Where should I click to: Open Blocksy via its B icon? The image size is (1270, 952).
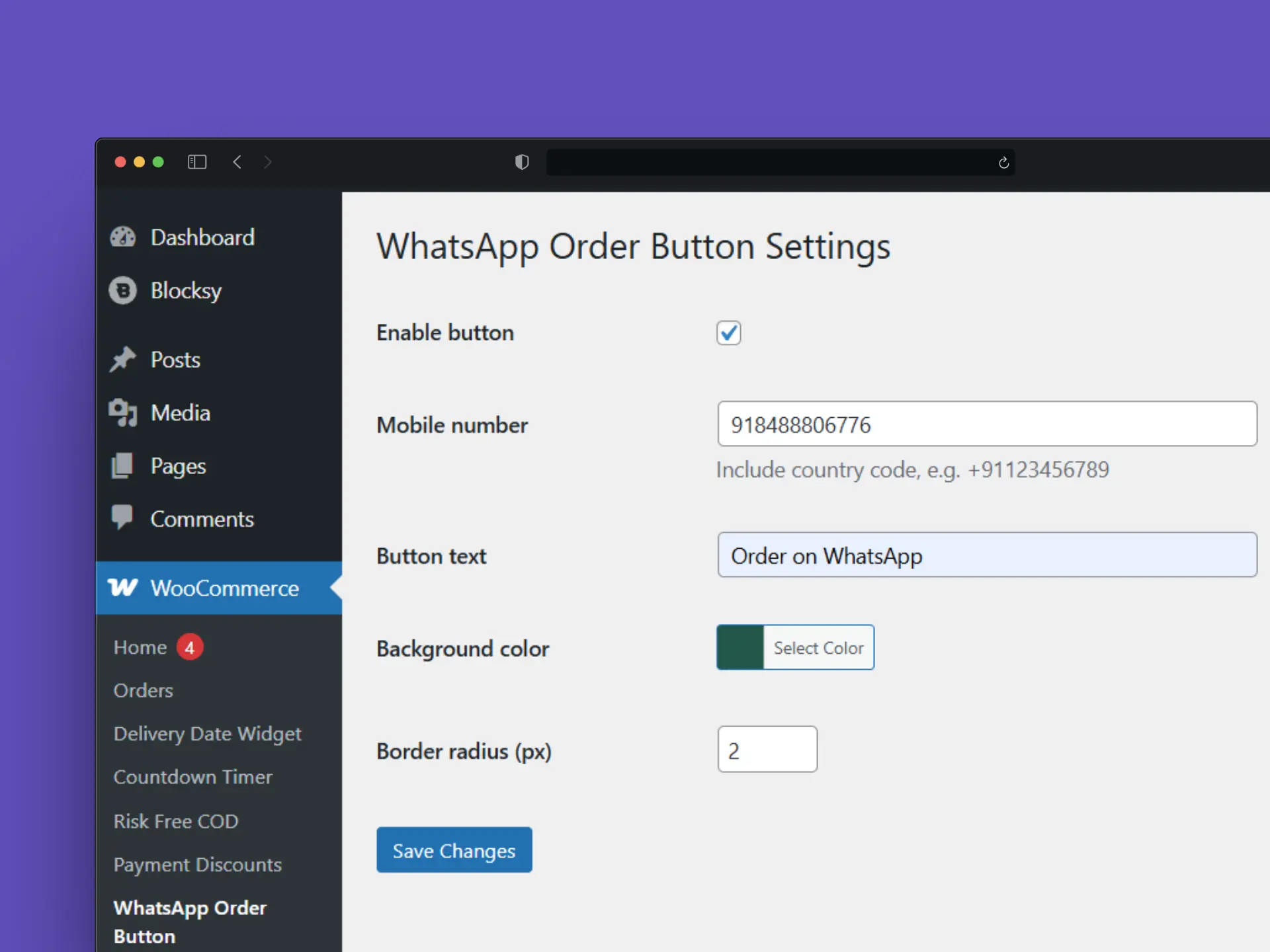(x=123, y=290)
